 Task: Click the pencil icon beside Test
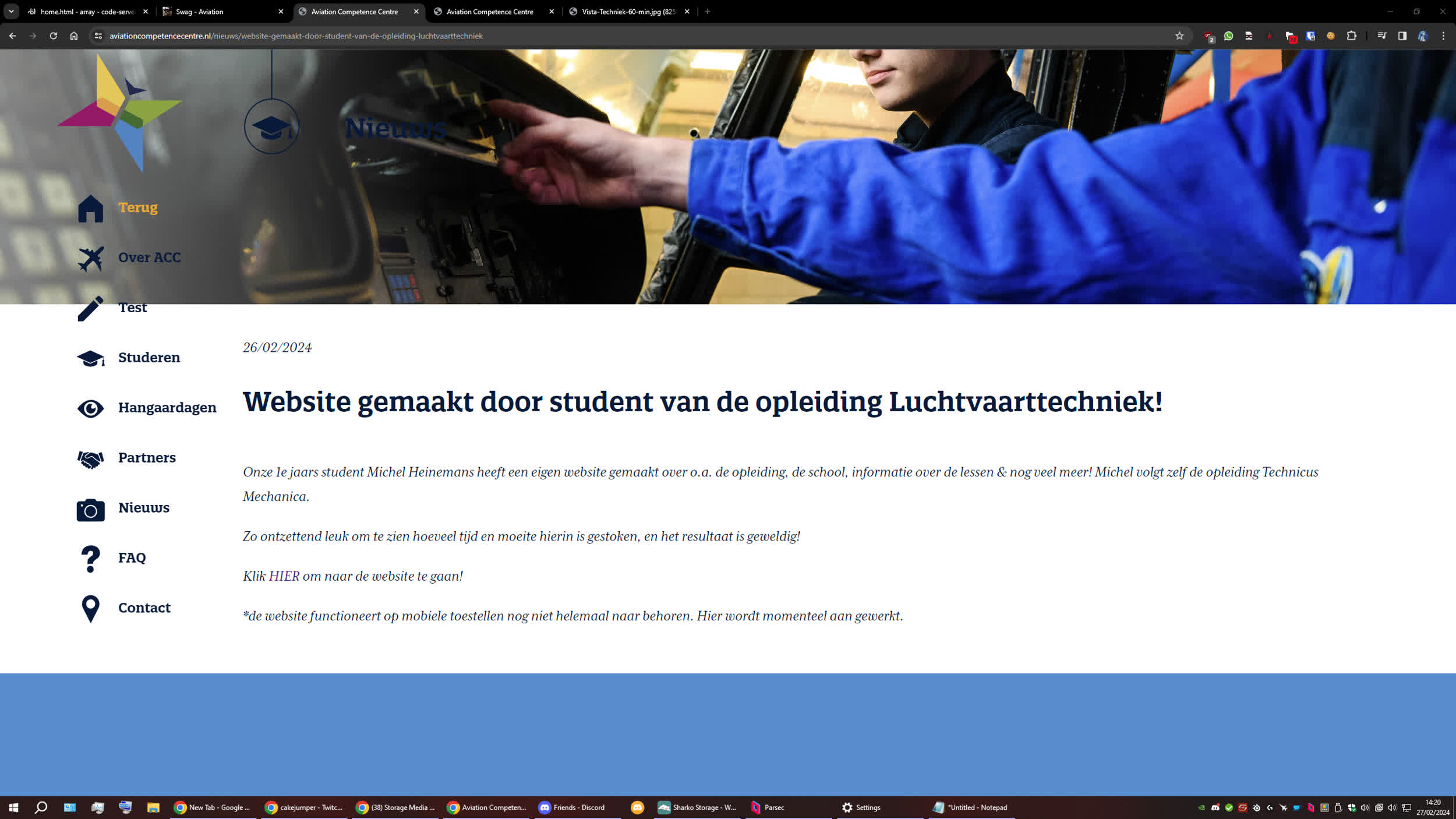[90, 309]
